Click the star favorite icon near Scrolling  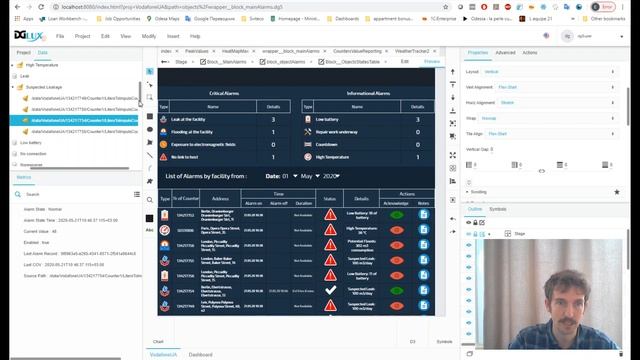(617, 192)
